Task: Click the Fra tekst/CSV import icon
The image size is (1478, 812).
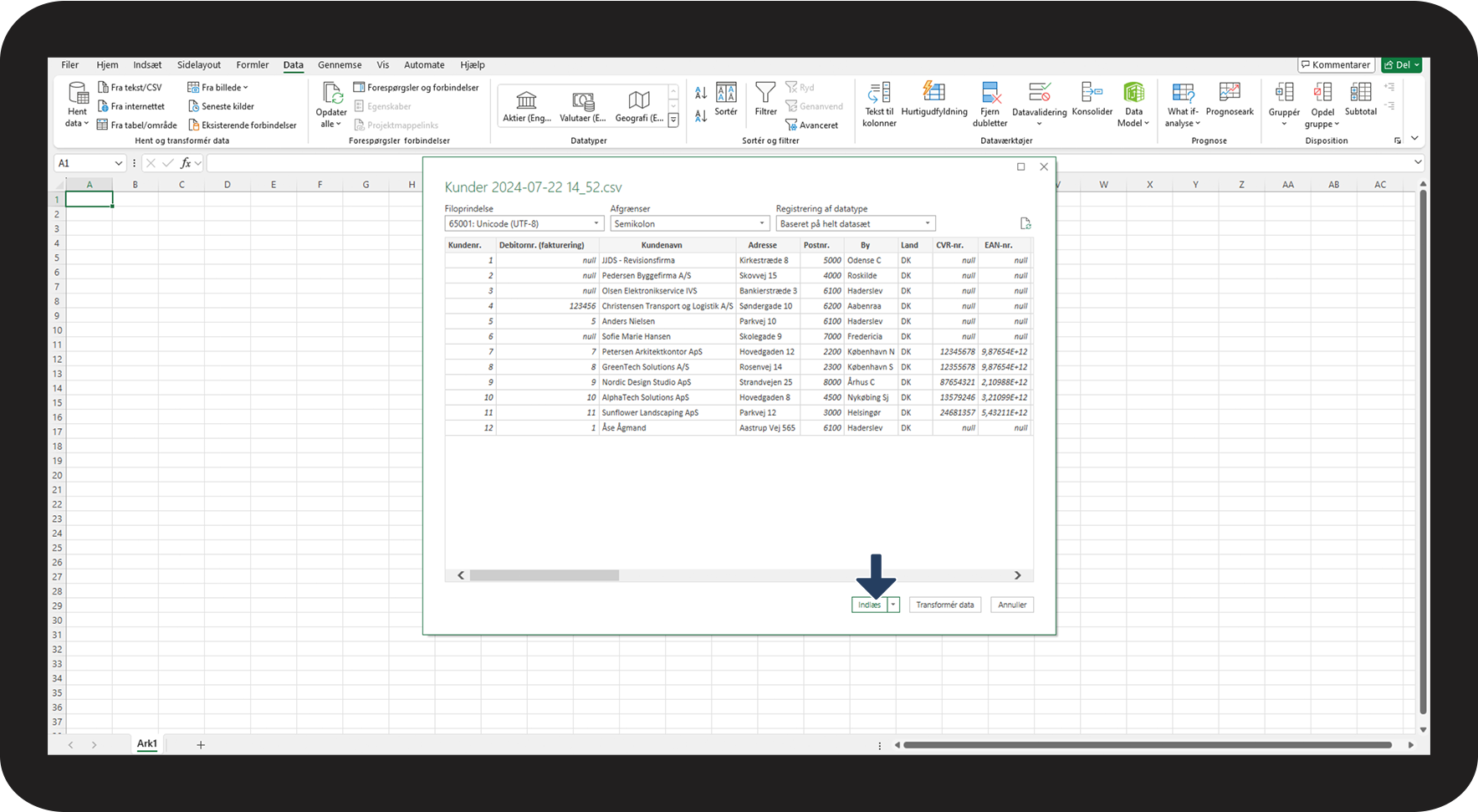Action: 104,87
